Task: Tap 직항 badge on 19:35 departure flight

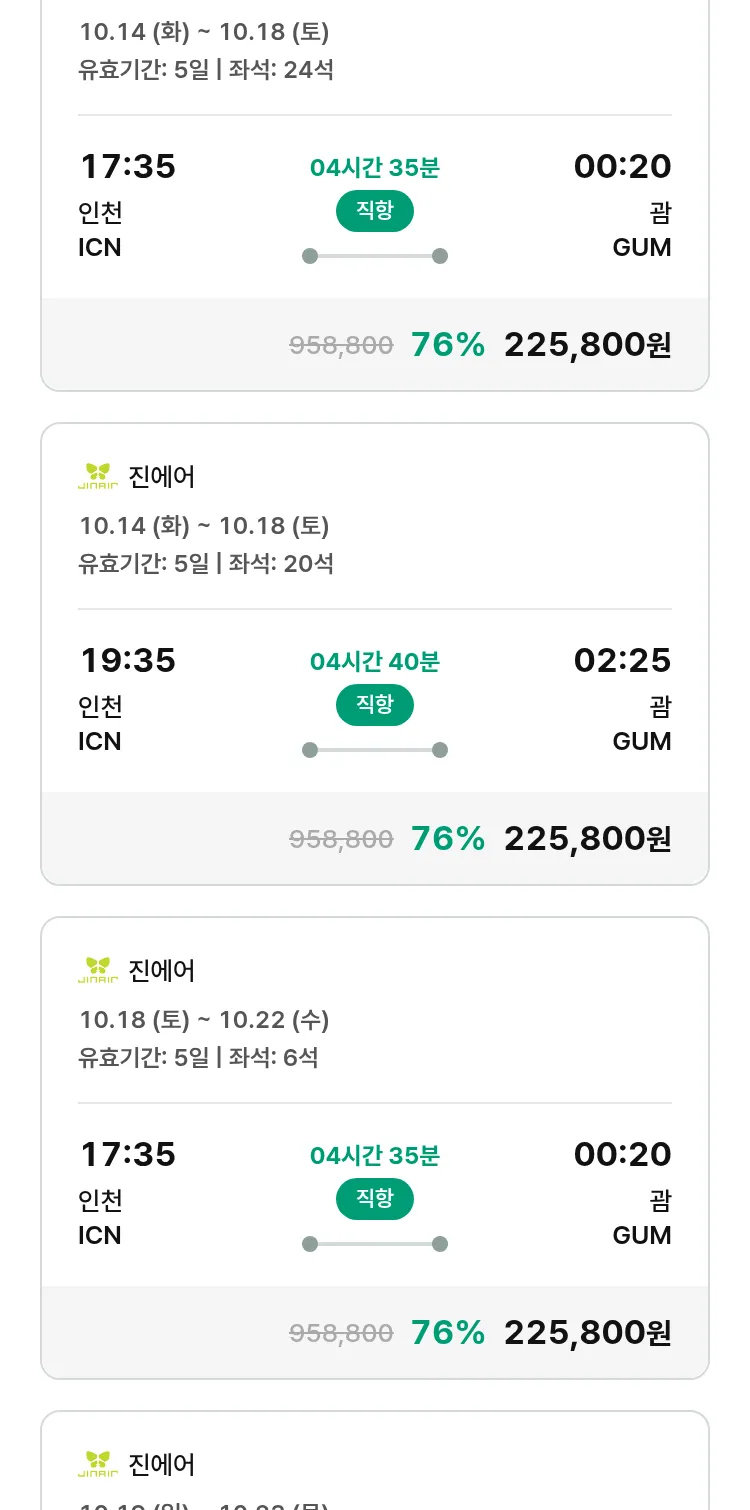Action: click(375, 705)
